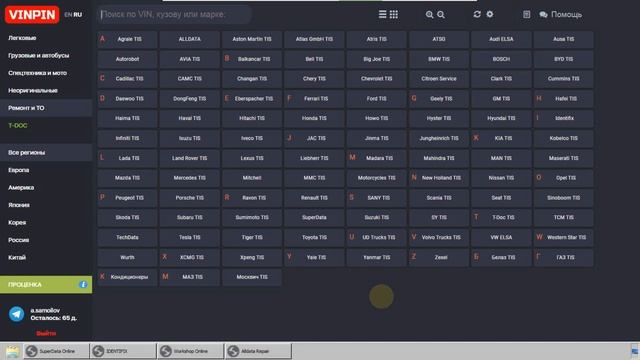Switch to grid view icon
Viewport: 640px width, 360px height.
(394, 15)
